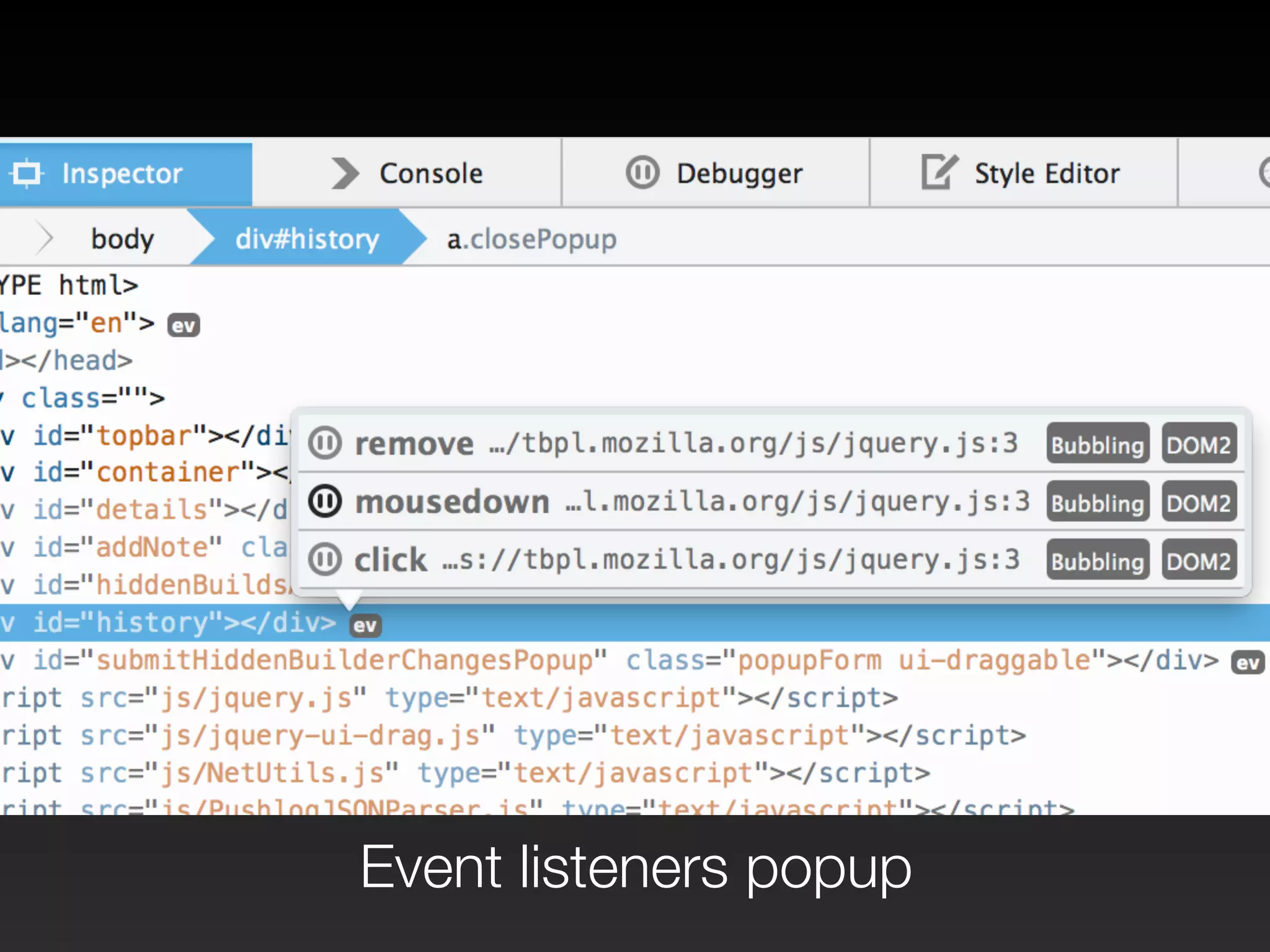Viewport: 1270px width, 952px height.
Task: Select the id="hiddenBuilds" div node
Action: point(146,585)
